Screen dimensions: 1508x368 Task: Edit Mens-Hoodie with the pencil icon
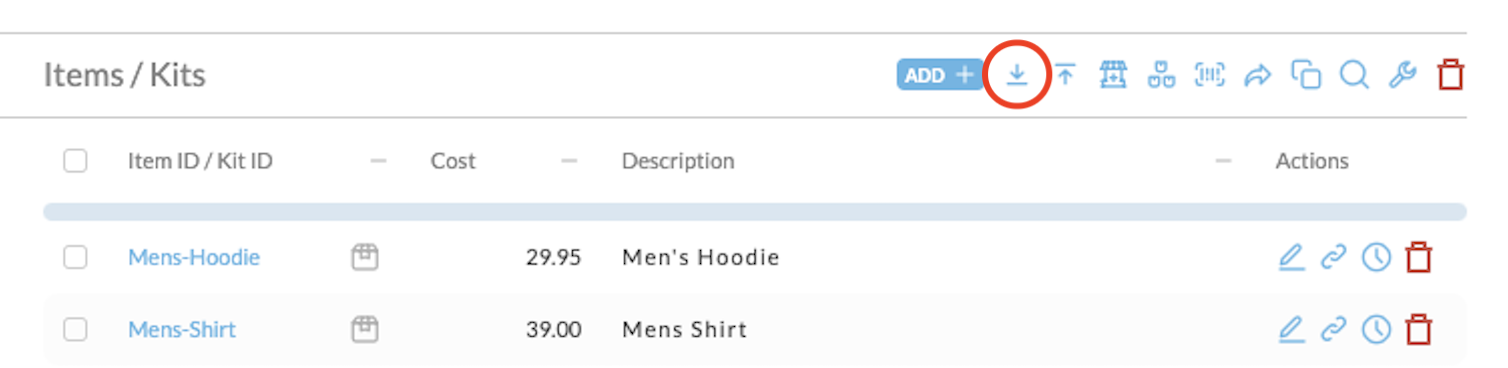pyautogui.click(x=1292, y=258)
